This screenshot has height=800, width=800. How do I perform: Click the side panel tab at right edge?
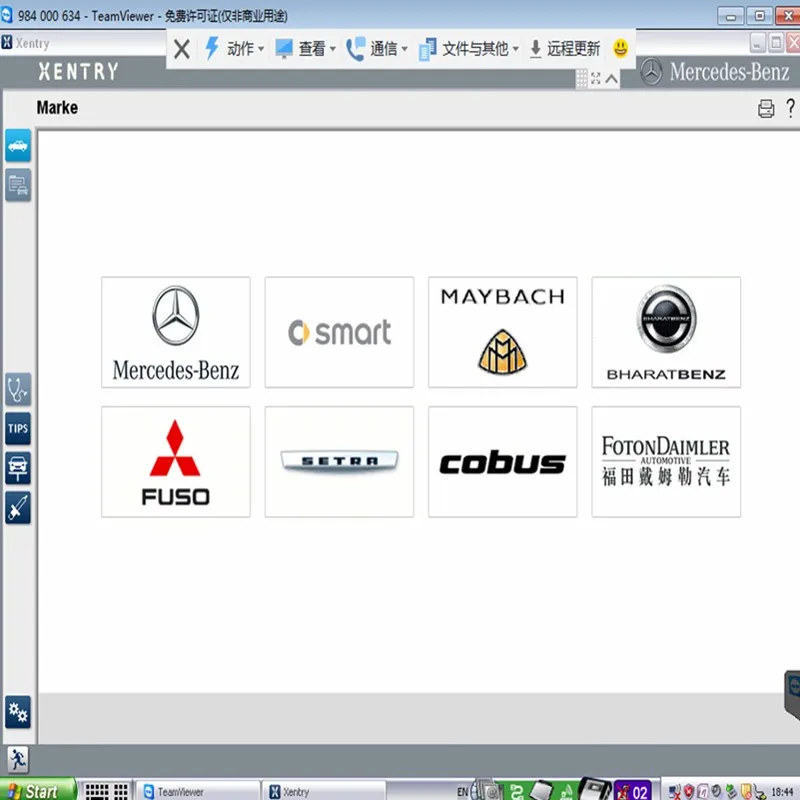click(792, 695)
